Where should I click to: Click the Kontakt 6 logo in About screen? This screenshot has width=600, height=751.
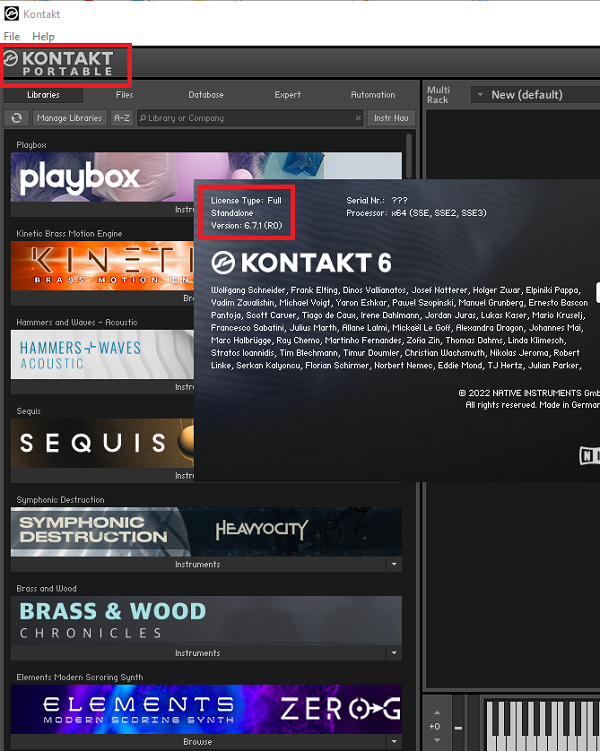click(x=301, y=263)
